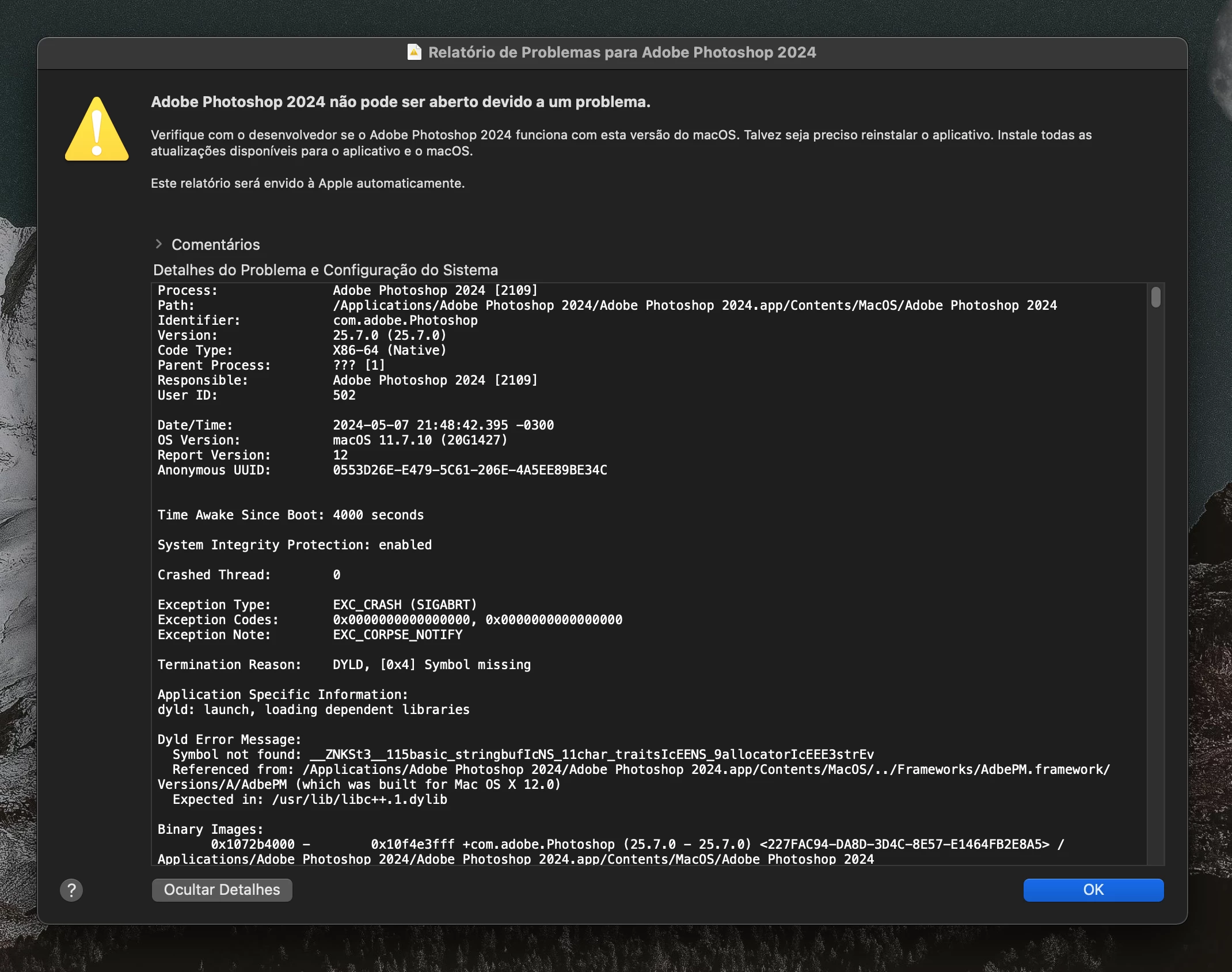Click the Termination Reason line in report

pyautogui.click(x=344, y=665)
